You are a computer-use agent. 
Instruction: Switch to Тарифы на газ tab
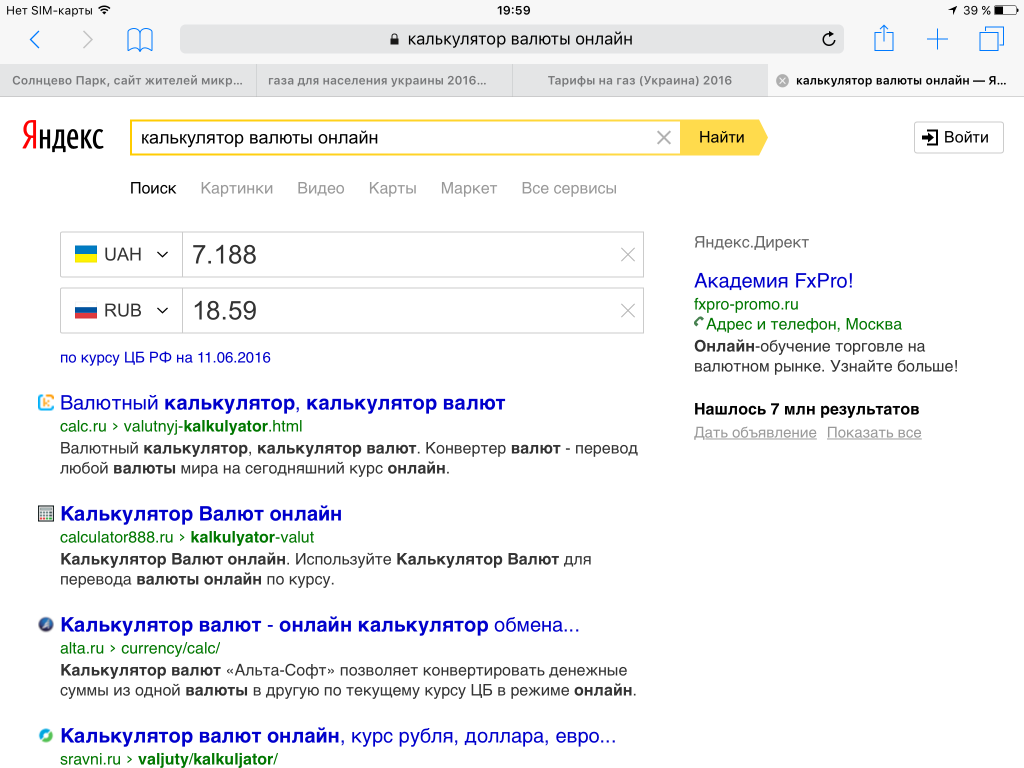point(640,81)
